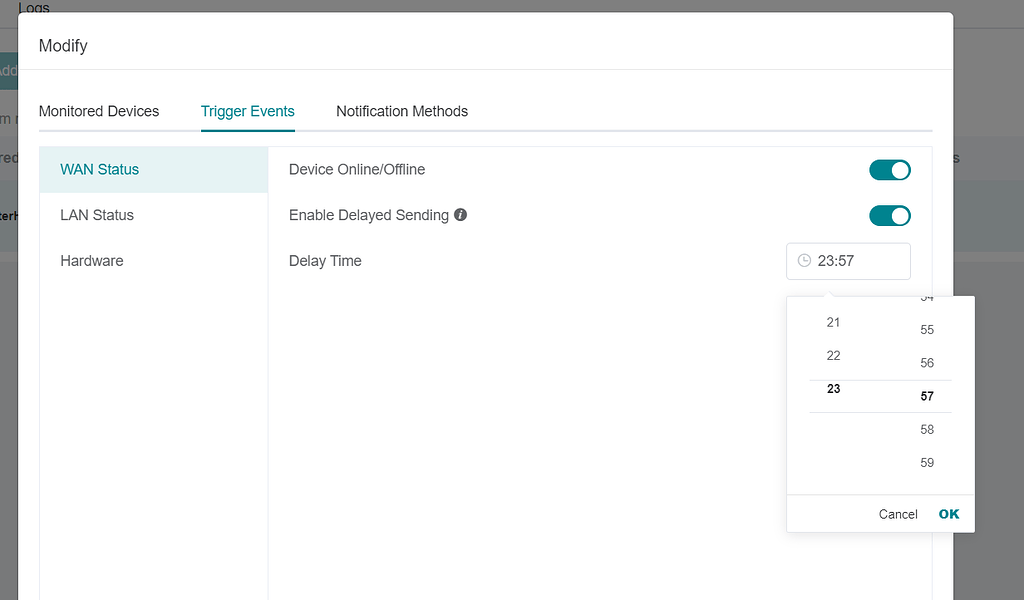This screenshot has height=600, width=1024.
Task: Select the Trigger Events tab
Action: coord(247,111)
